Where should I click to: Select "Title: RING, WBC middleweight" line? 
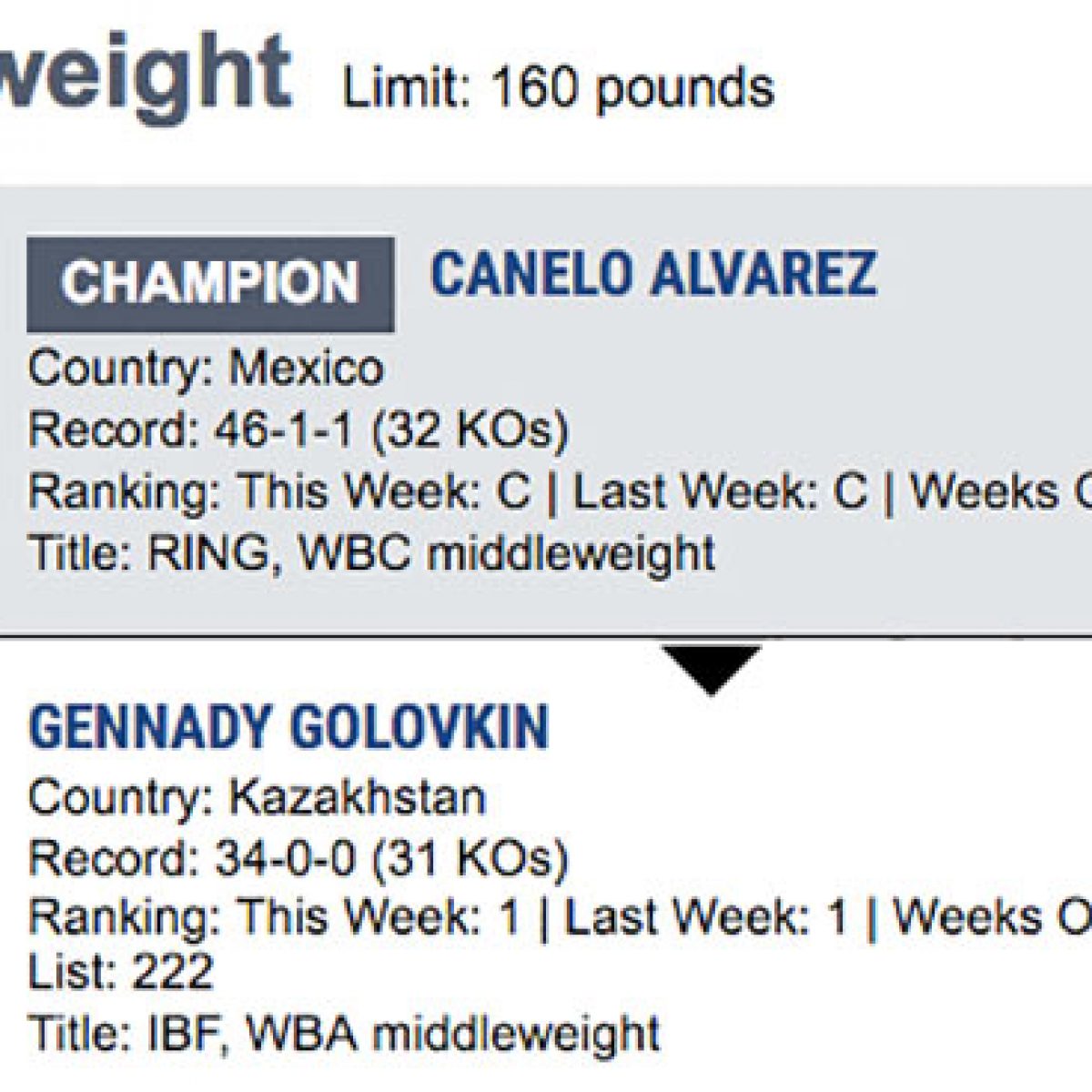pos(371,553)
